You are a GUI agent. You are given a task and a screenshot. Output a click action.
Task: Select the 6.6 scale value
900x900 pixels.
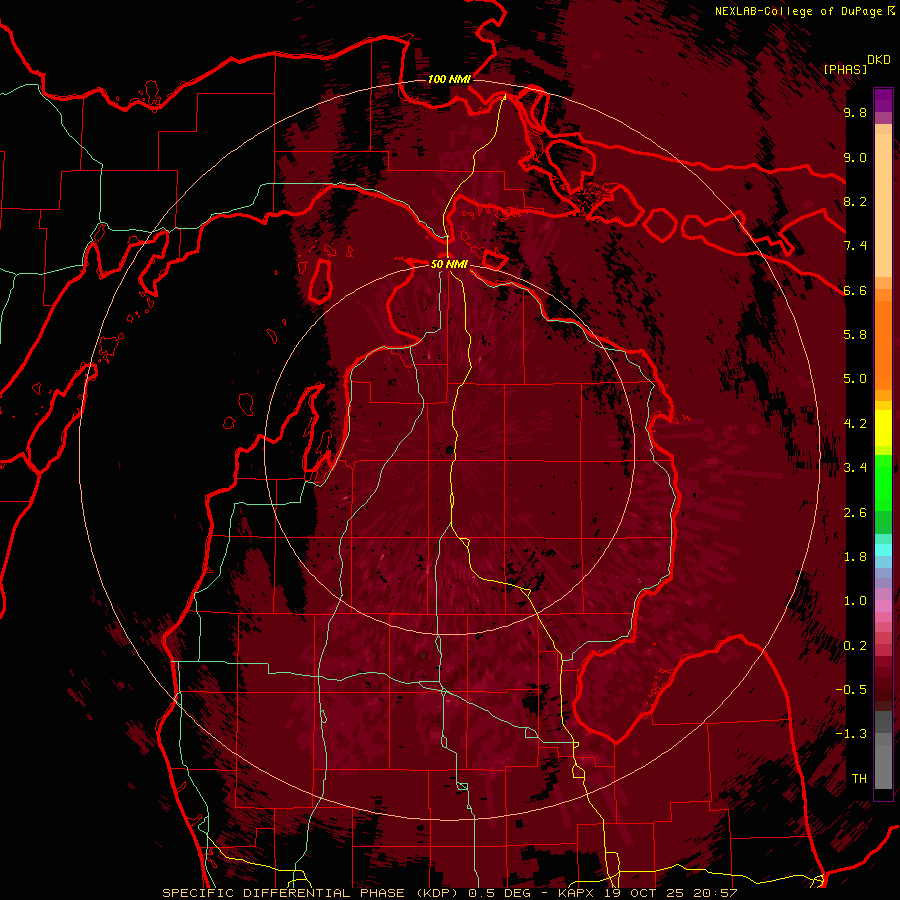pyautogui.click(x=855, y=291)
